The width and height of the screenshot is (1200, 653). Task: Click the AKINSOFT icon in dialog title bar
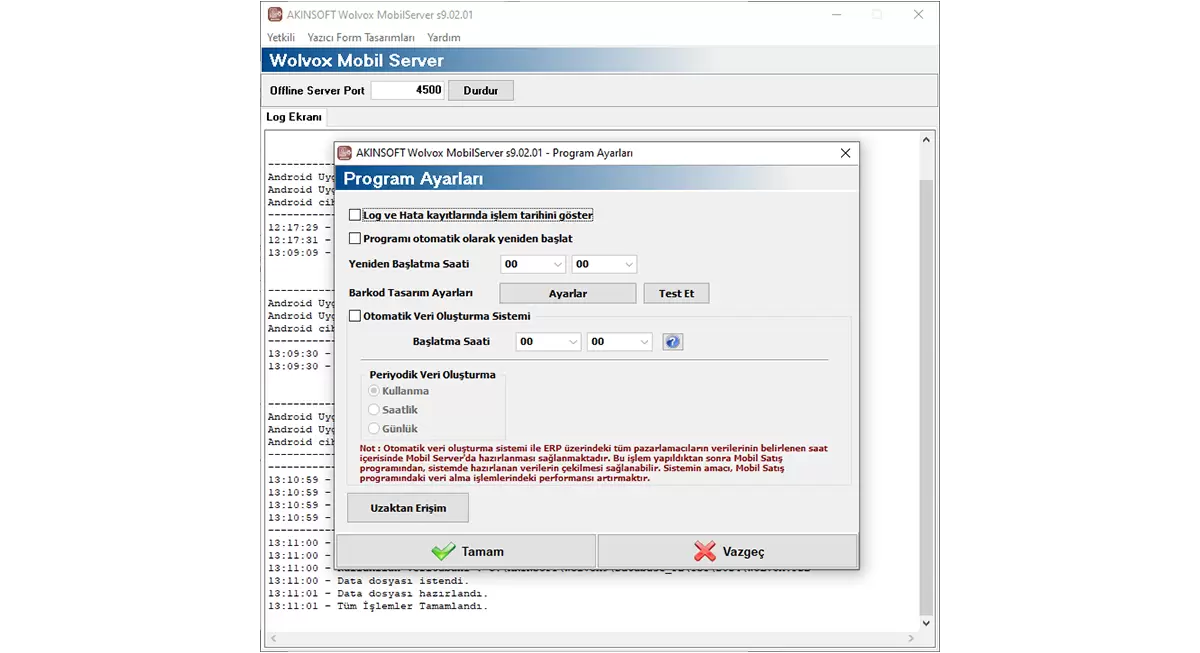tap(345, 153)
